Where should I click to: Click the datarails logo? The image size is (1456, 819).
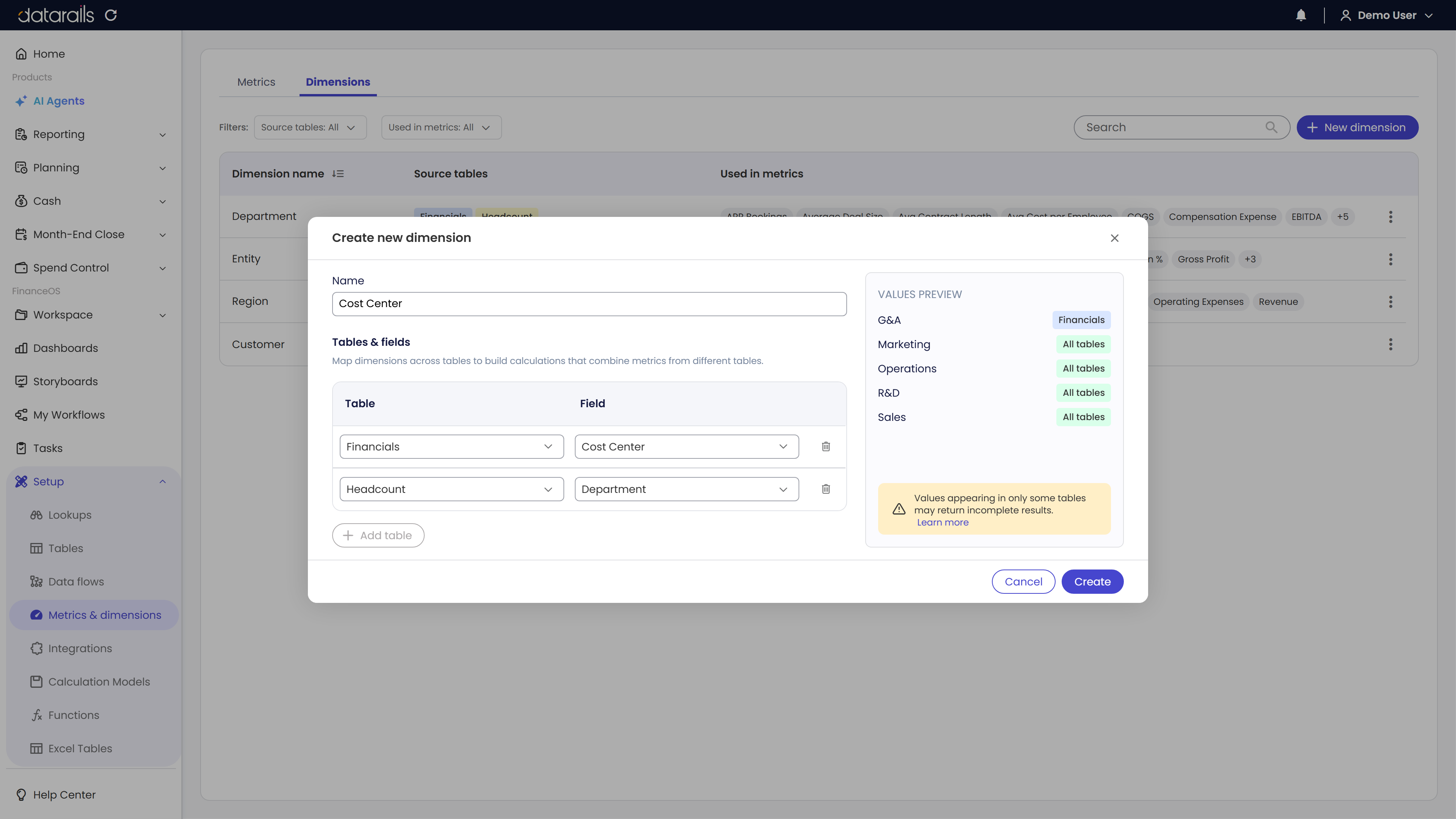[55, 15]
